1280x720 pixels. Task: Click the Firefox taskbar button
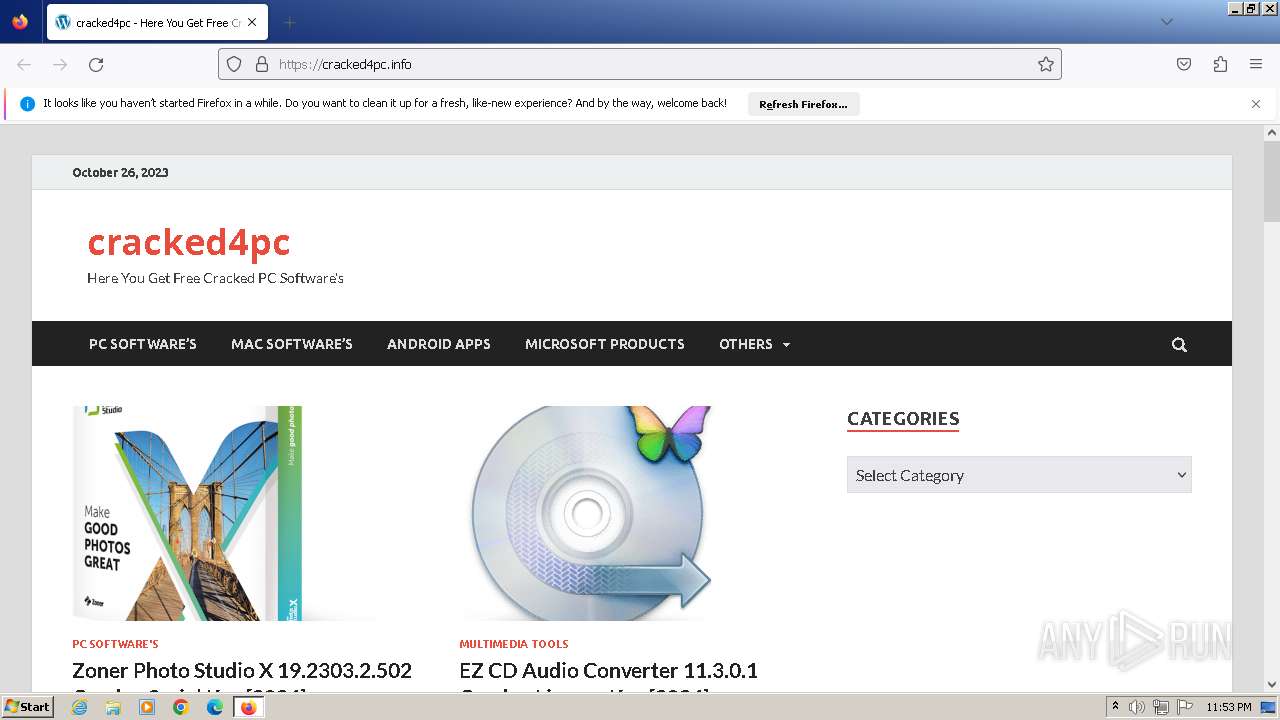248,707
